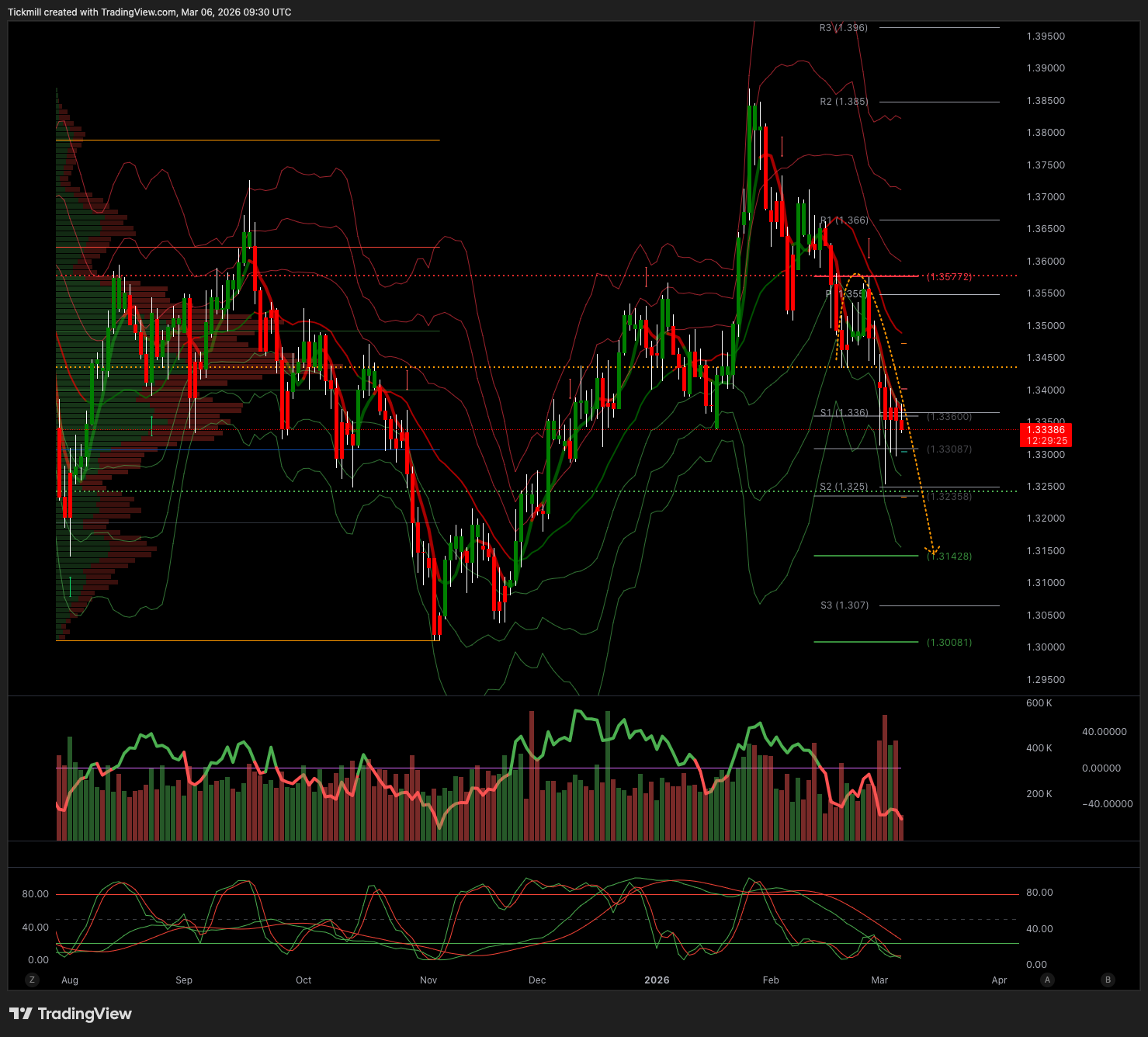Click the 'Tickmill created with TradingView.com' caption
Image resolution: width=1148 pixels, height=1037 pixels.
pos(149,12)
